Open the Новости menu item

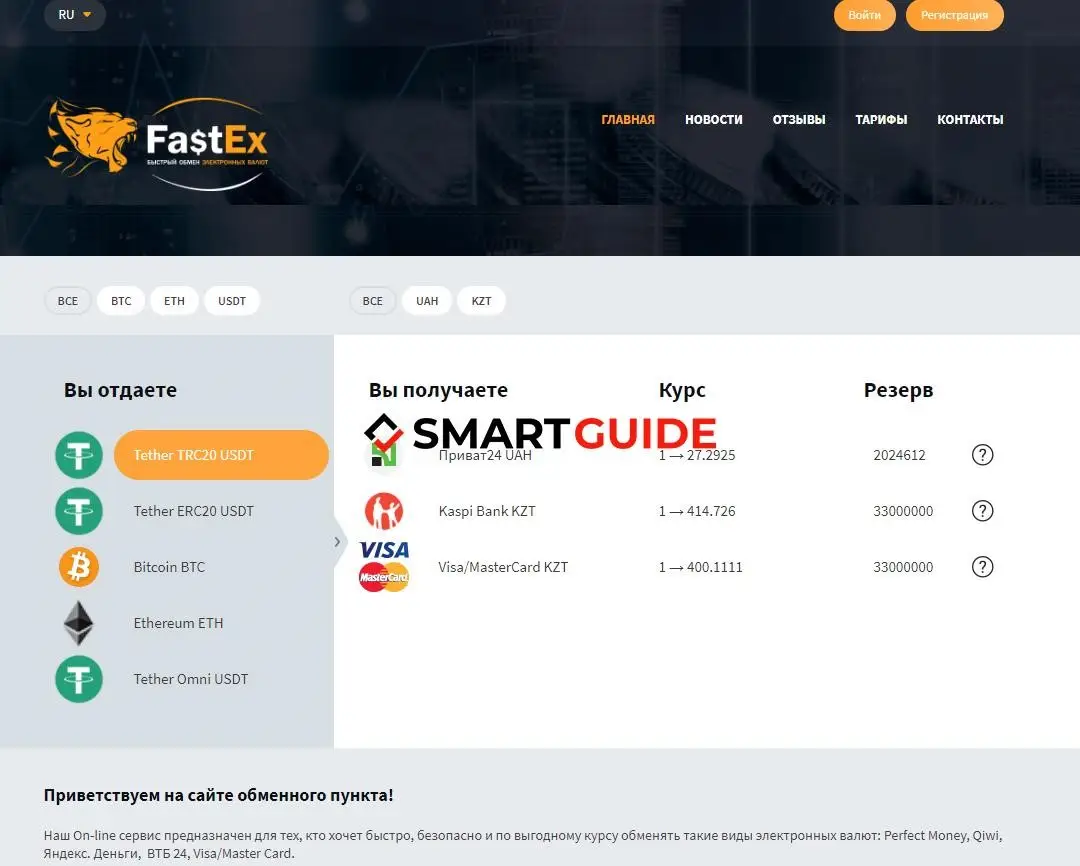pos(713,119)
